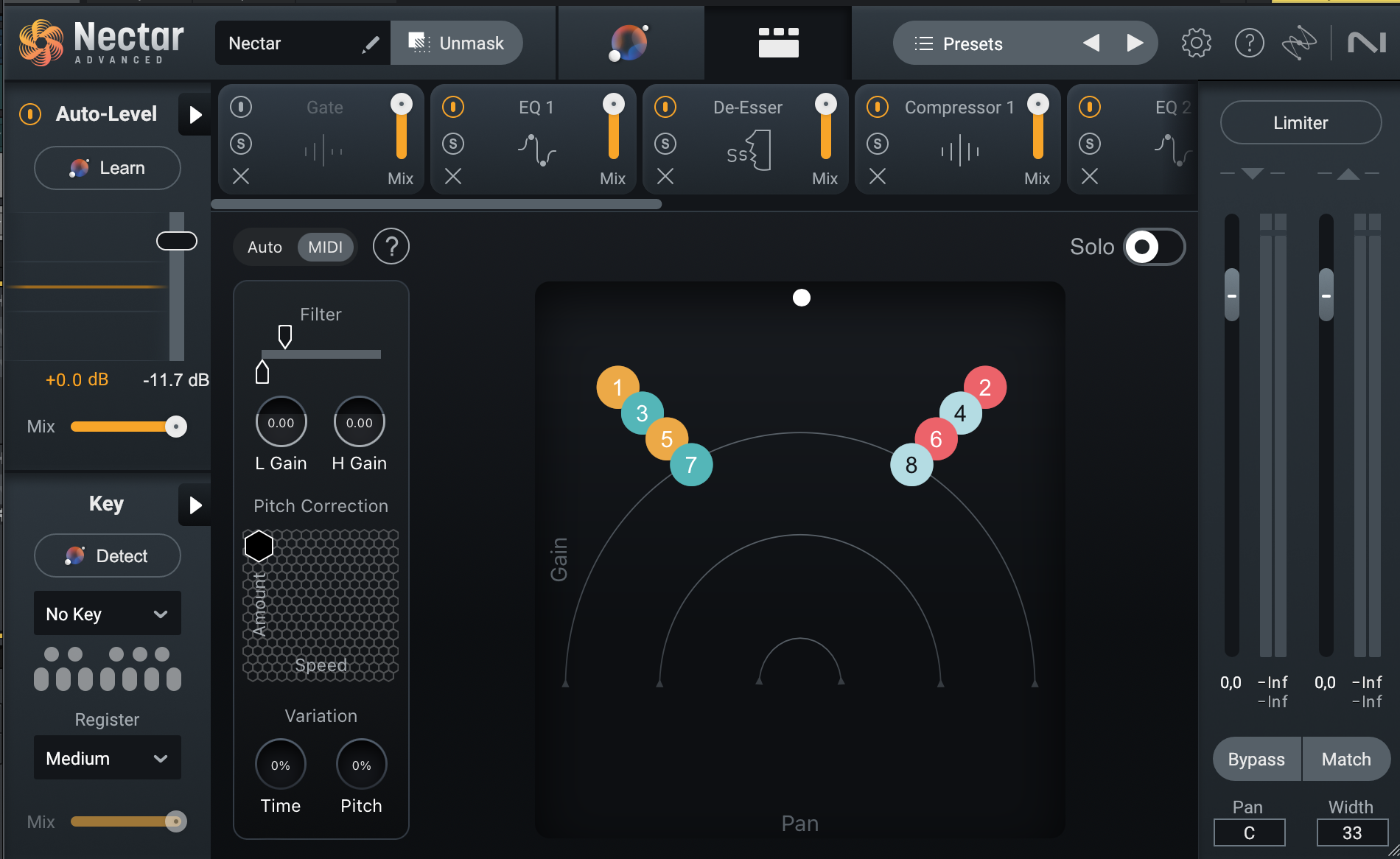This screenshot has width=1400, height=859.
Task: Click the module chain horizontal scrollbar
Action: point(436,204)
